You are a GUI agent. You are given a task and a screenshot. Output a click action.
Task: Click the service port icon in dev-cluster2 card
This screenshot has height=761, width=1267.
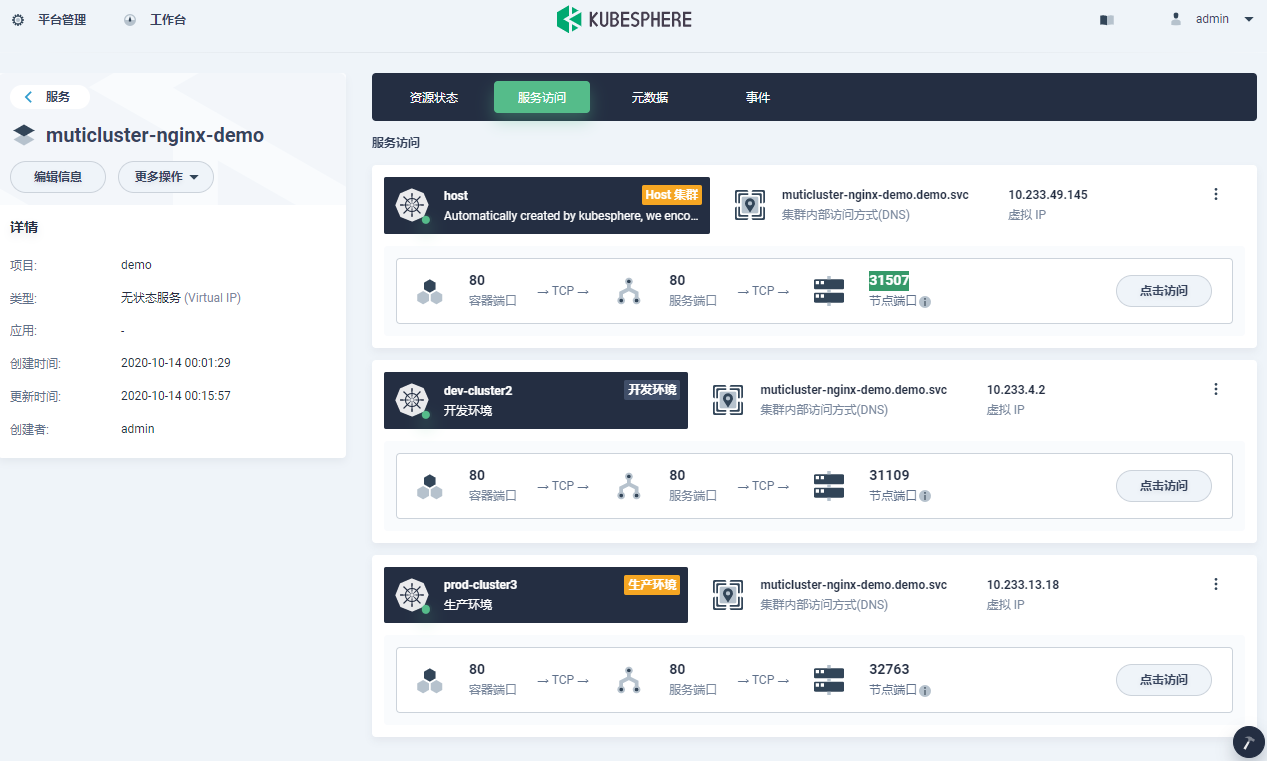(x=629, y=486)
